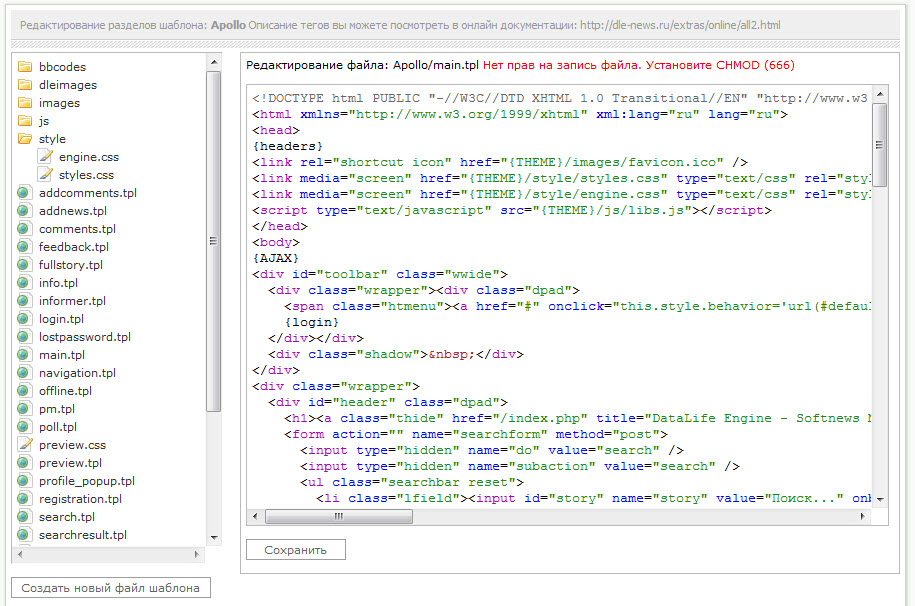Click the search.tpl template icon
This screenshot has height=606, width=915.
pyautogui.click(x=24, y=517)
